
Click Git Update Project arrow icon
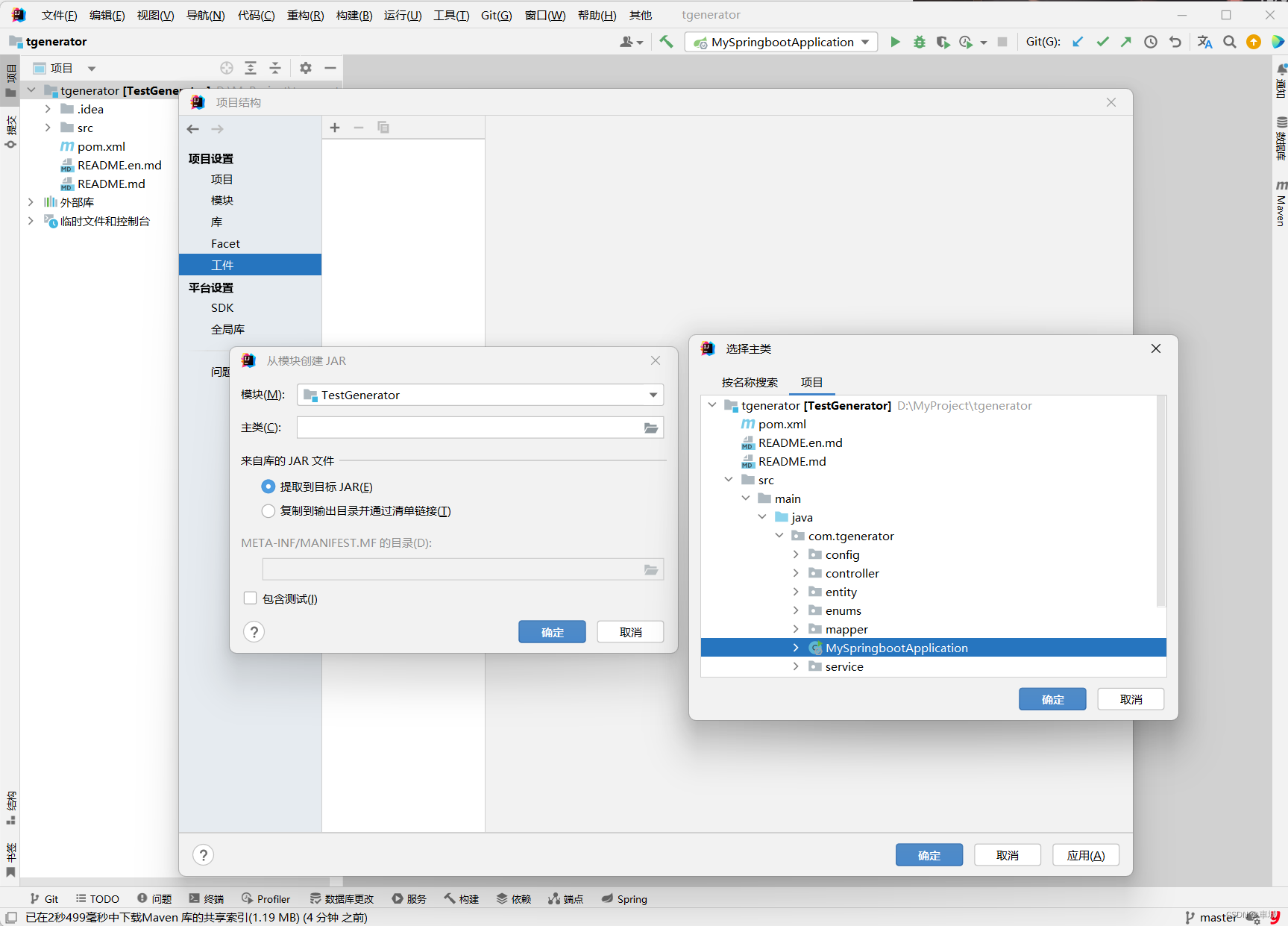tap(1078, 42)
